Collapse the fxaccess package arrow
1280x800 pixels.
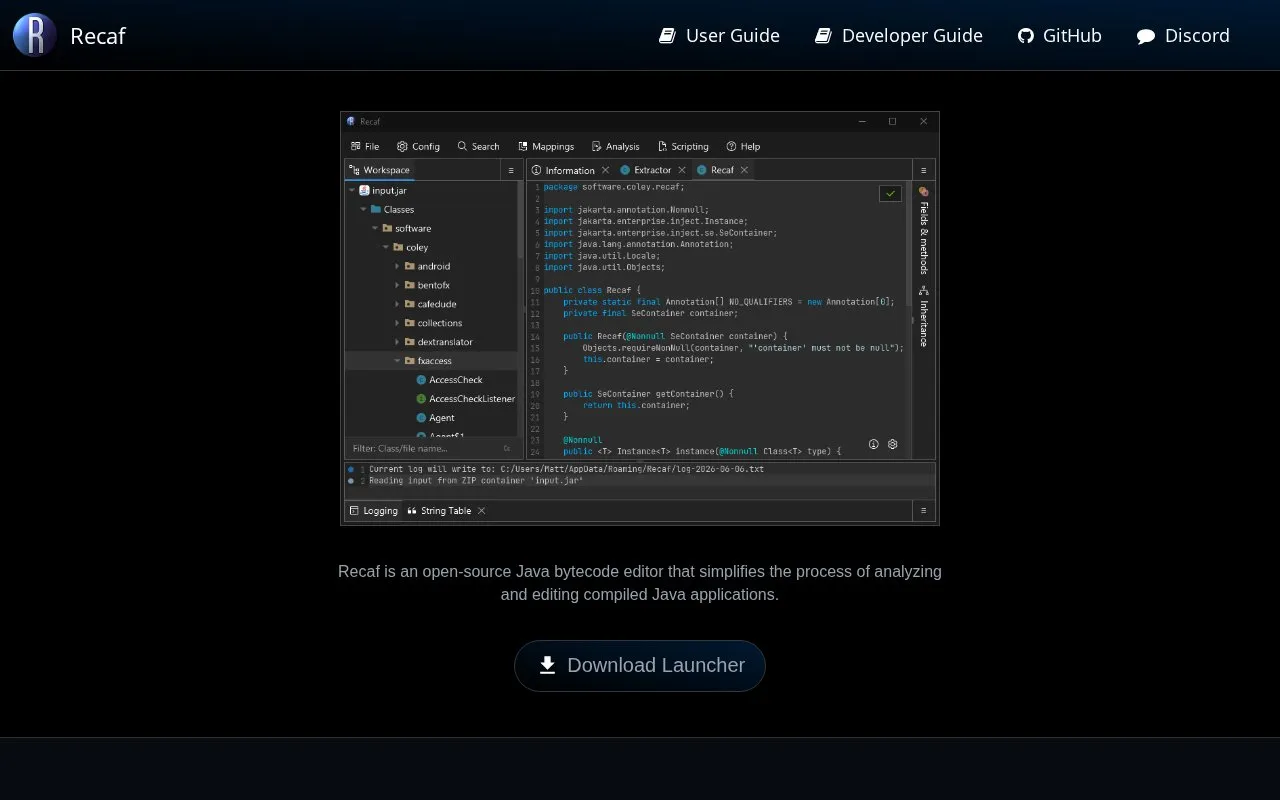397,361
